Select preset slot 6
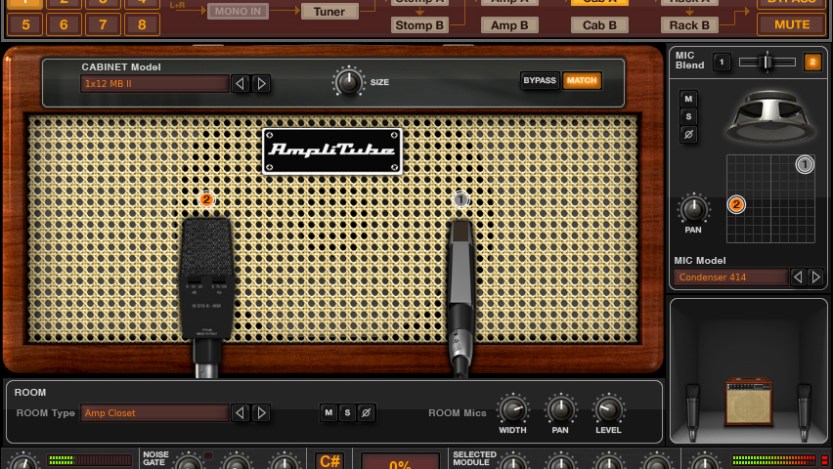Screen dimensions: 833x469 click(64, 25)
